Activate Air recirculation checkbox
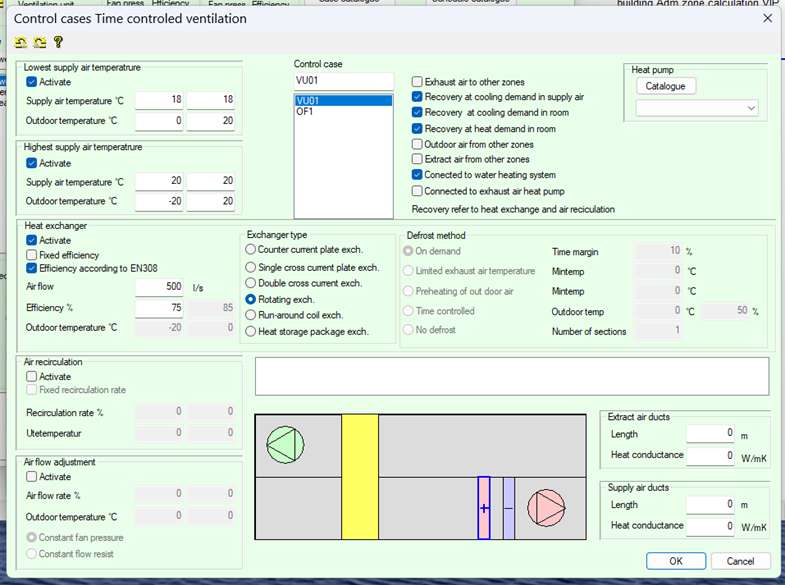 point(32,377)
